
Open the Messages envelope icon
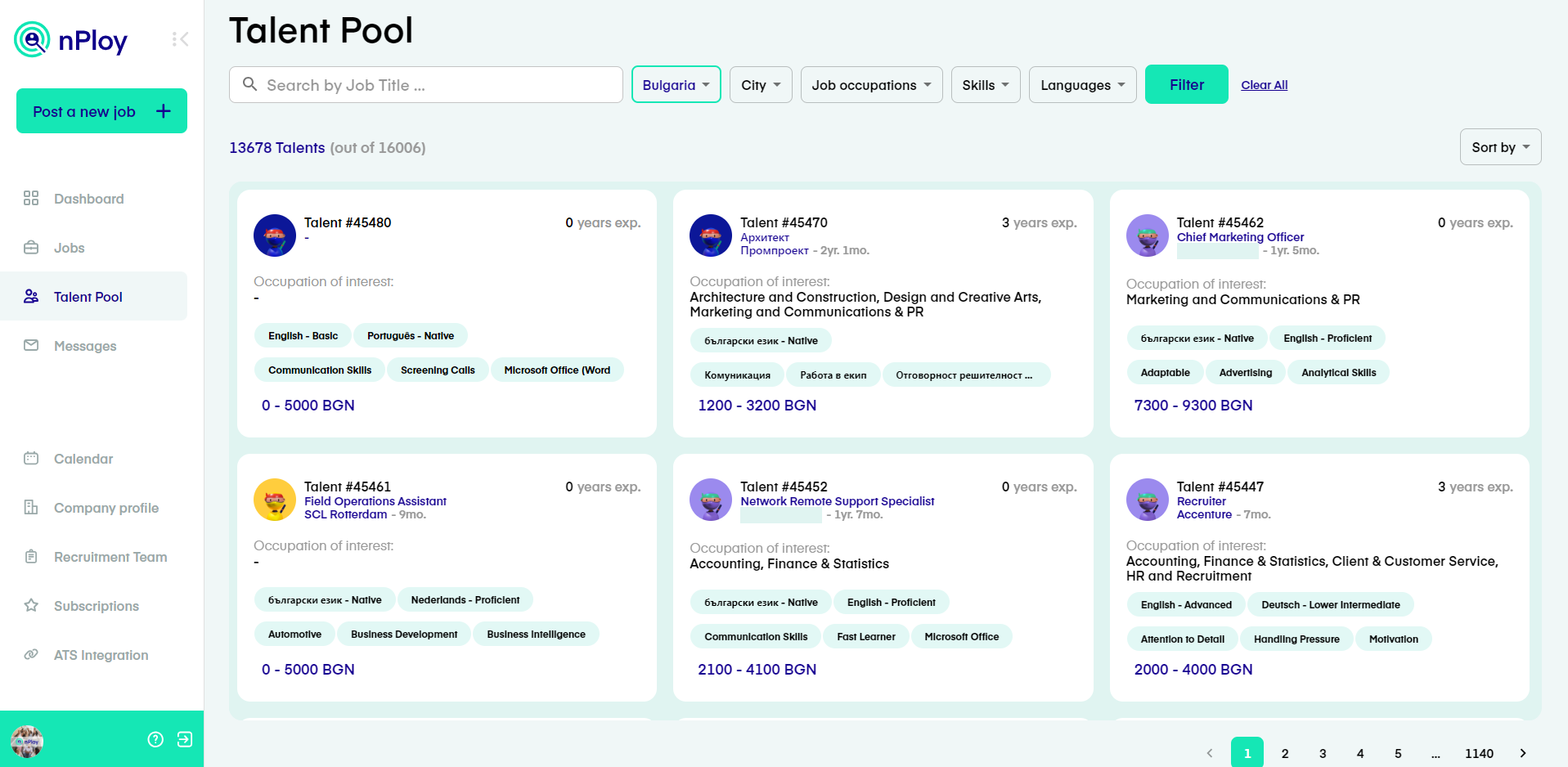click(x=31, y=345)
